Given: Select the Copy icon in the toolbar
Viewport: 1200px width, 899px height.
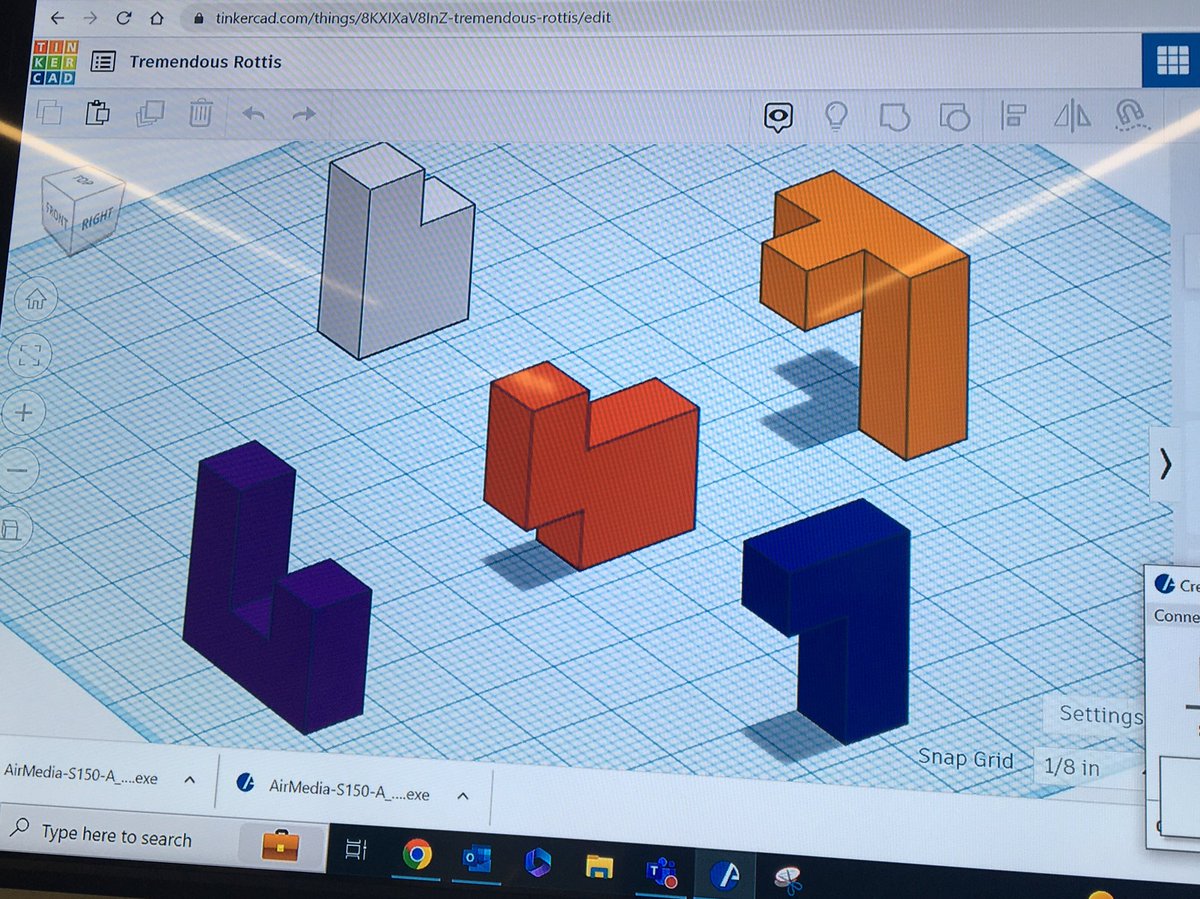Looking at the screenshot, I should (x=48, y=113).
